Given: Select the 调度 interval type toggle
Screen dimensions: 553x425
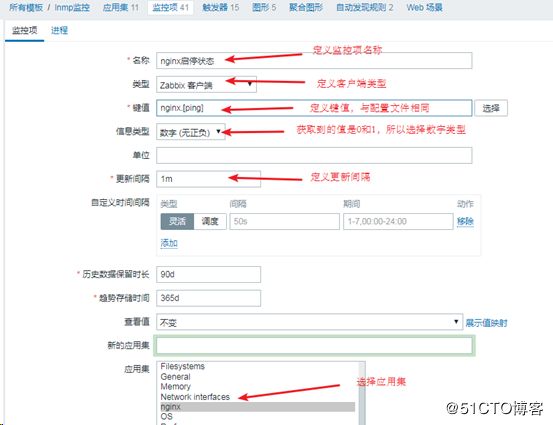Looking at the screenshot, I should coord(210,221).
